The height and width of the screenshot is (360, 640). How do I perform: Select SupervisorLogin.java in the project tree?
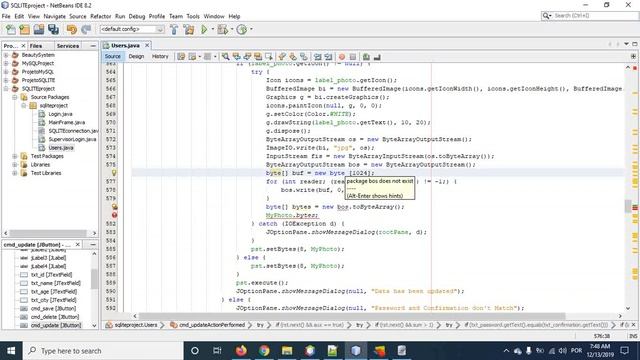pyautogui.click(x=72, y=139)
